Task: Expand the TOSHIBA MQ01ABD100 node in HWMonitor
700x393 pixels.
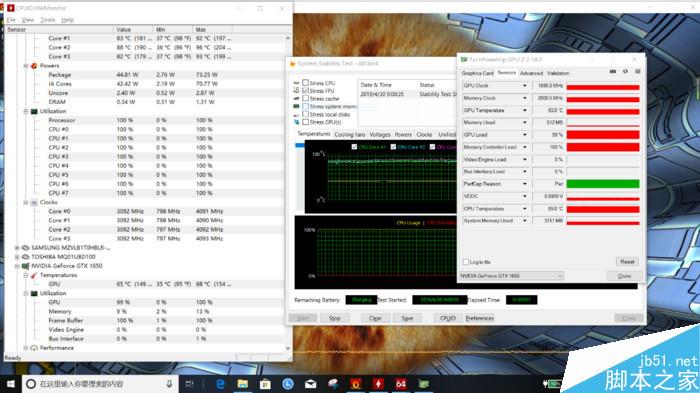Action: point(17,257)
